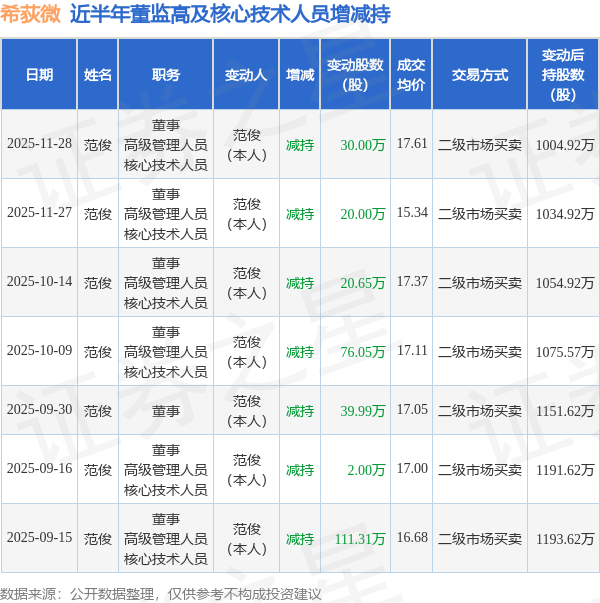Click the 交易方式 column header
Screen dimensions: 600x603
pyautogui.click(x=480, y=75)
